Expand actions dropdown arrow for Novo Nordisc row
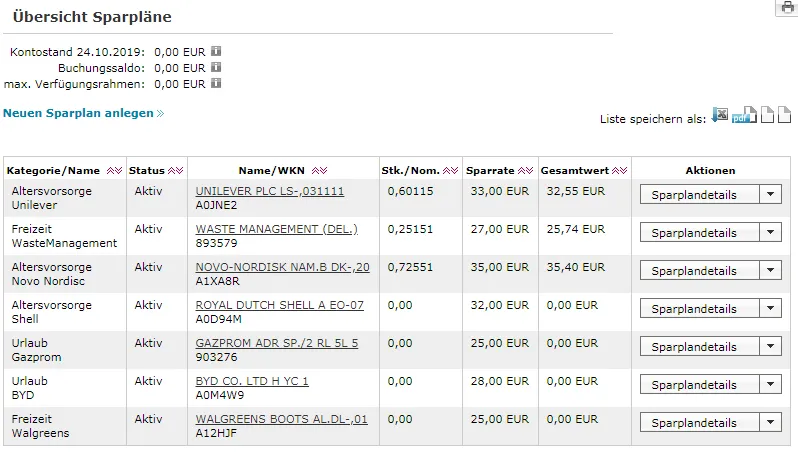Viewport: 798px width, 453px height. [x=771, y=271]
